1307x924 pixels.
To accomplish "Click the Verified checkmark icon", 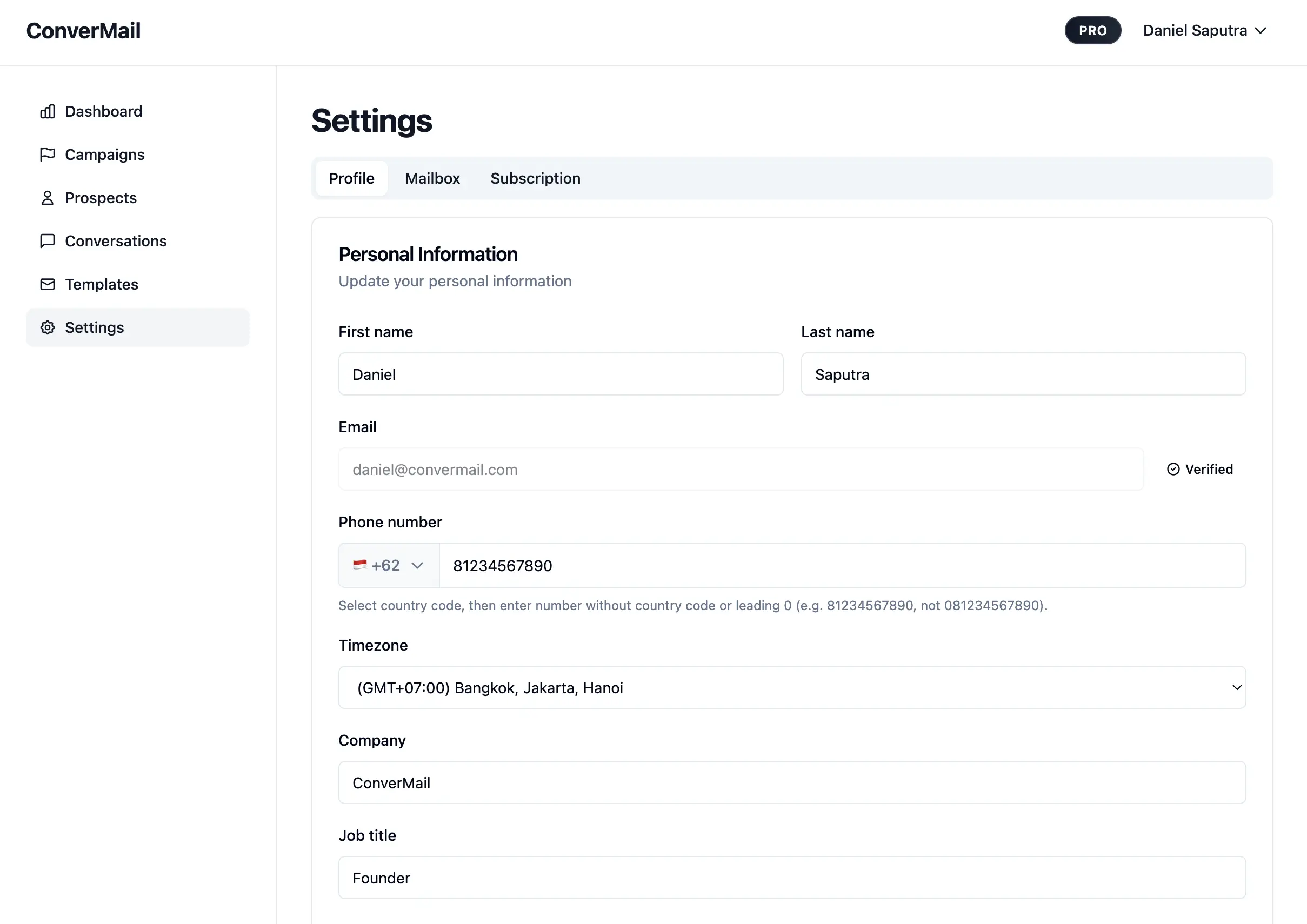I will point(1172,470).
